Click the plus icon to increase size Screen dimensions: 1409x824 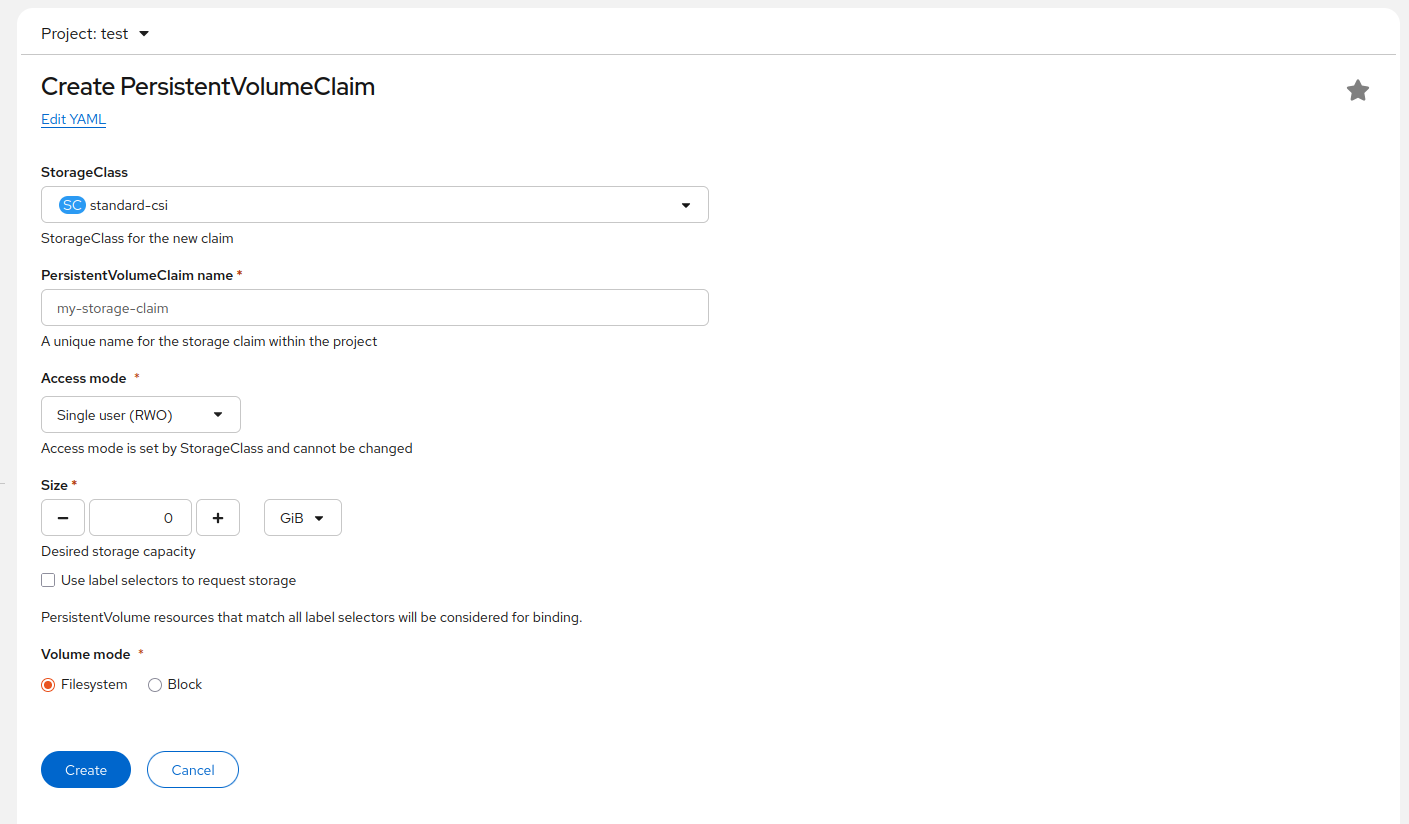point(217,517)
